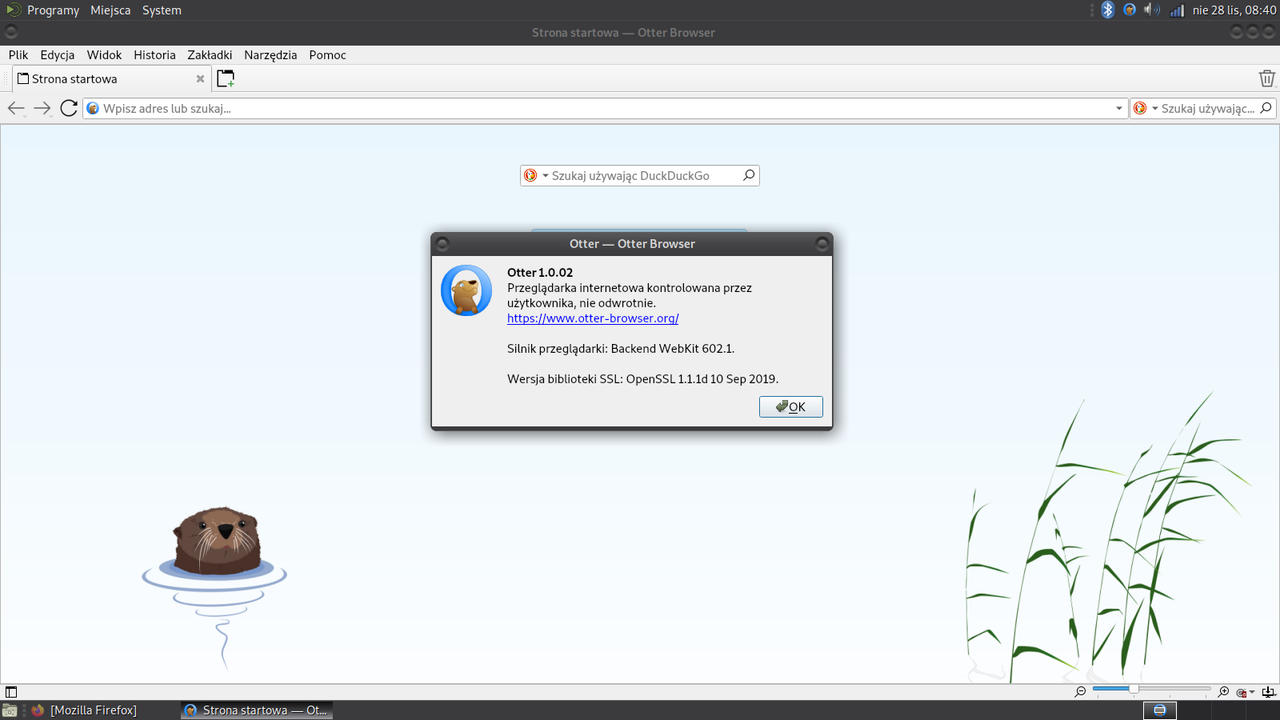The width and height of the screenshot is (1280, 720).
Task: Click the zoom in magnifier in the status bar
Action: [x=1224, y=692]
